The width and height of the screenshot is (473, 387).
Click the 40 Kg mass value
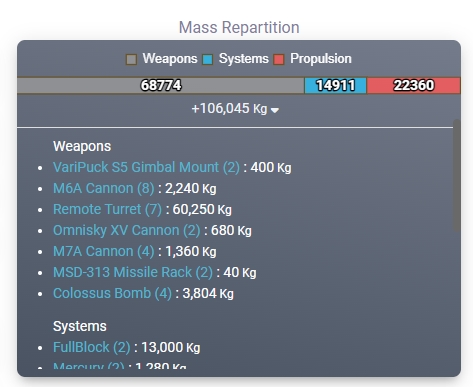pos(240,272)
